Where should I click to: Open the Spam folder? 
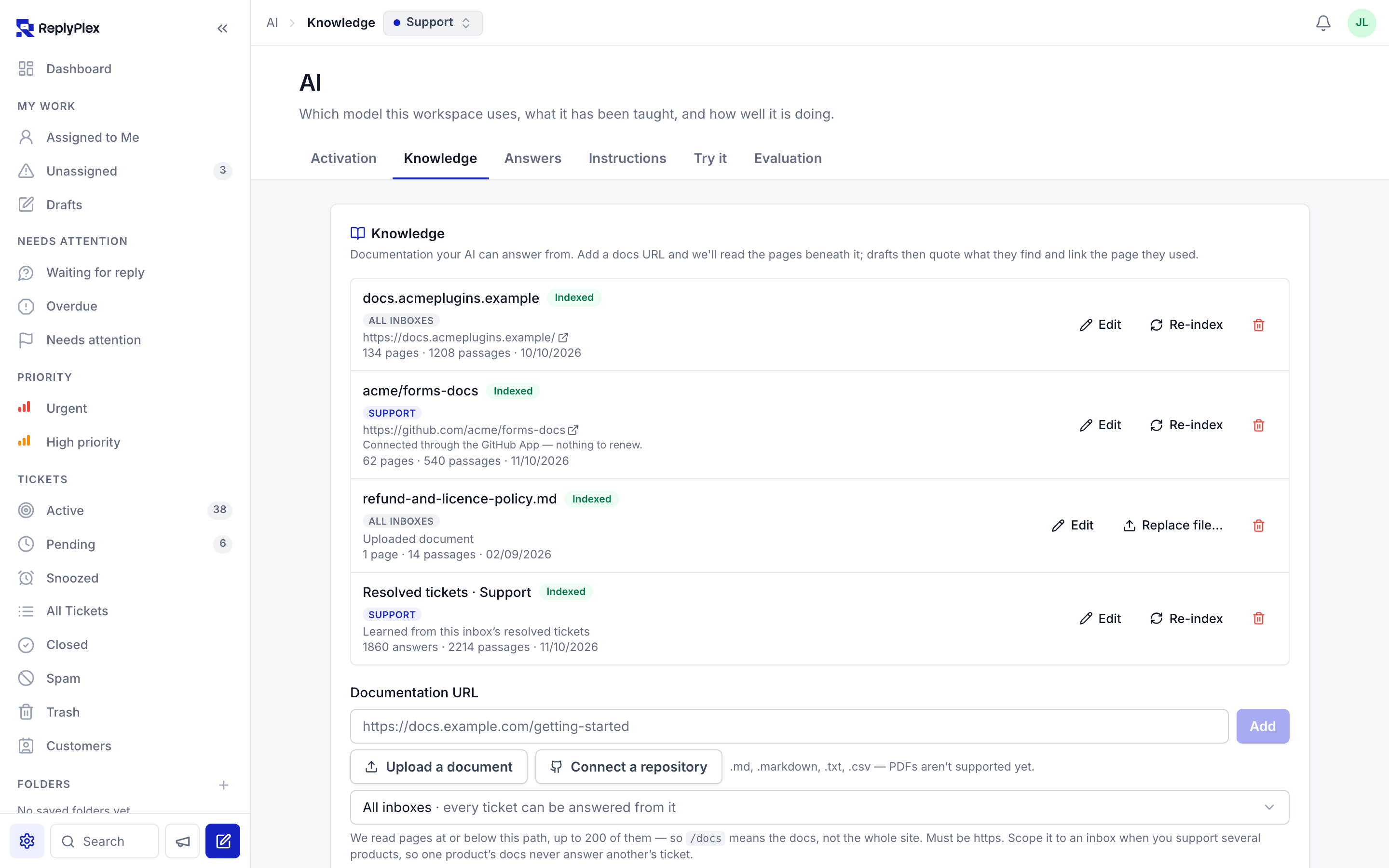[124, 678]
